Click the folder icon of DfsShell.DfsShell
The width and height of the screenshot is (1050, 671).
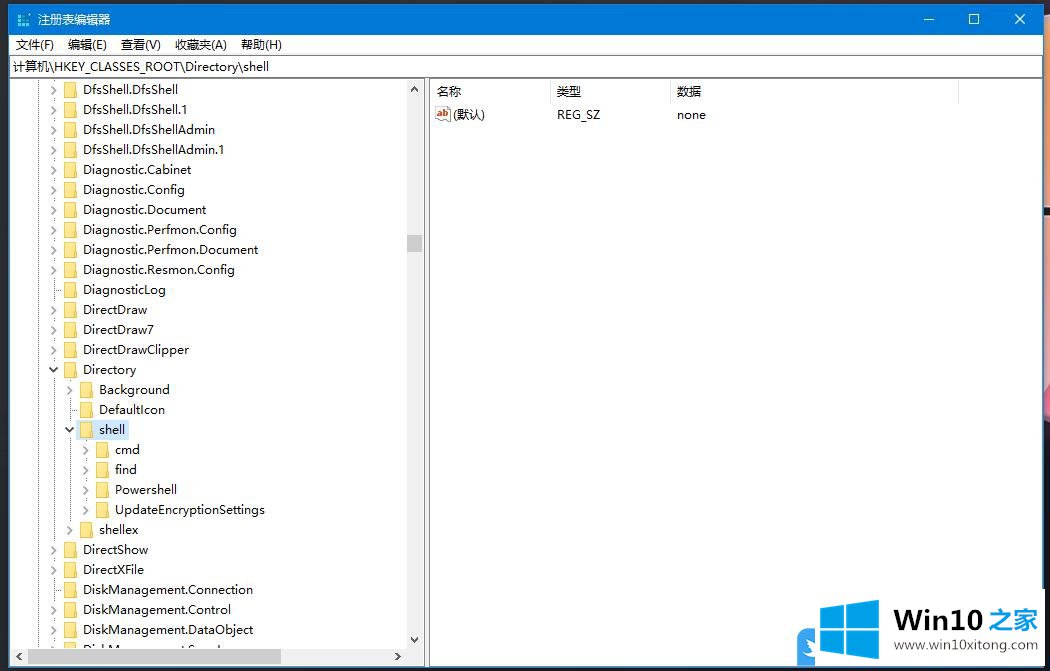pyautogui.click(x=70, y=90)
